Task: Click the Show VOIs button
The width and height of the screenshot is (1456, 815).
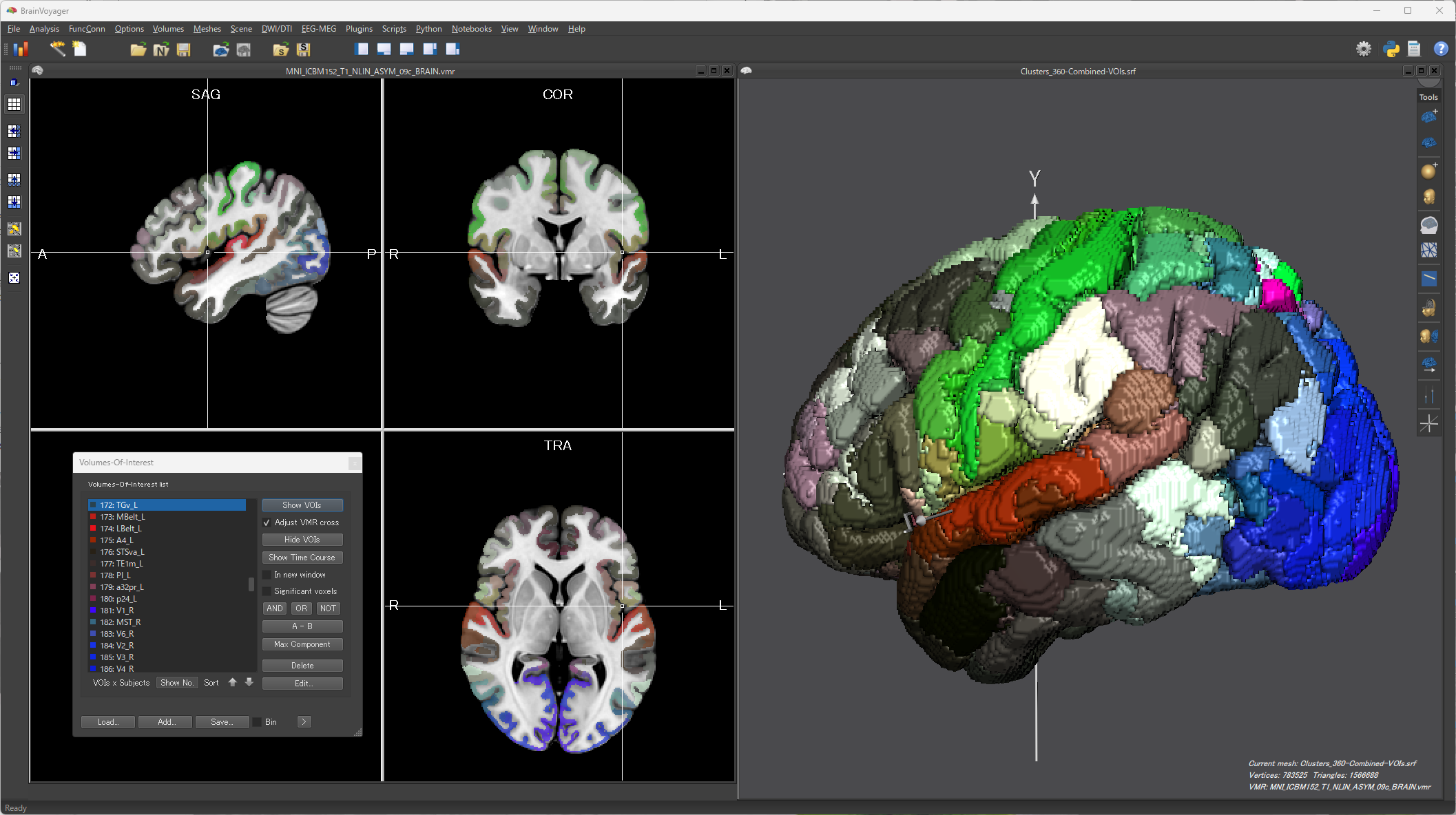Action: point(302,505)
